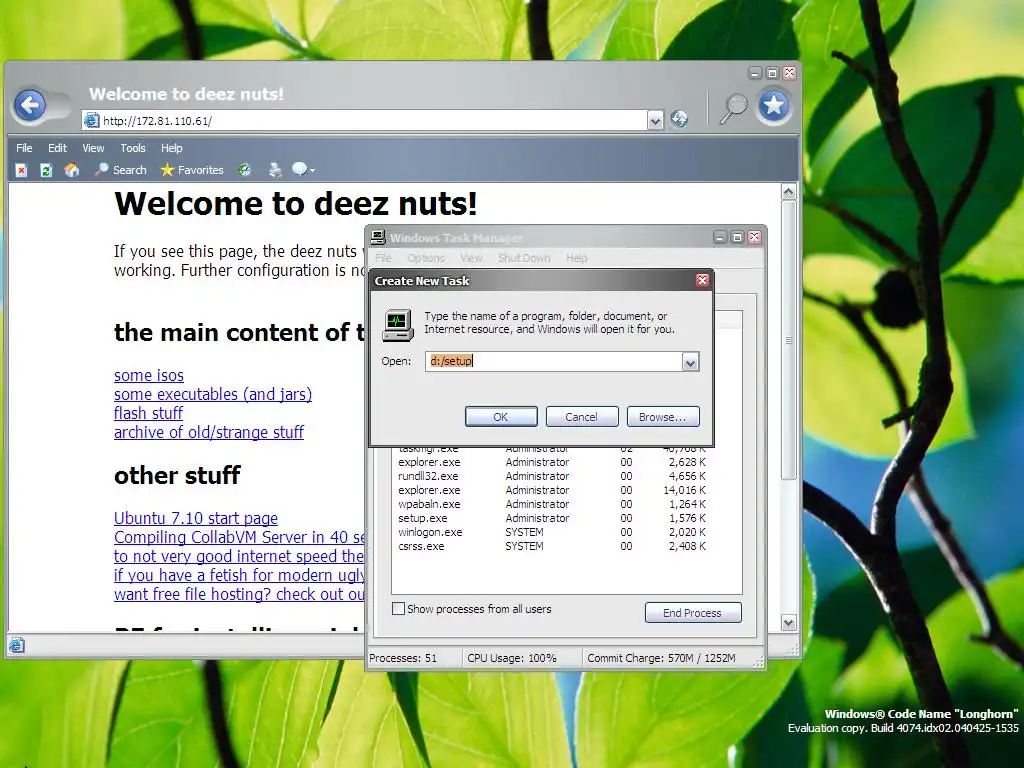Open 'Ubuntu 7.10 start page' link

196,518
